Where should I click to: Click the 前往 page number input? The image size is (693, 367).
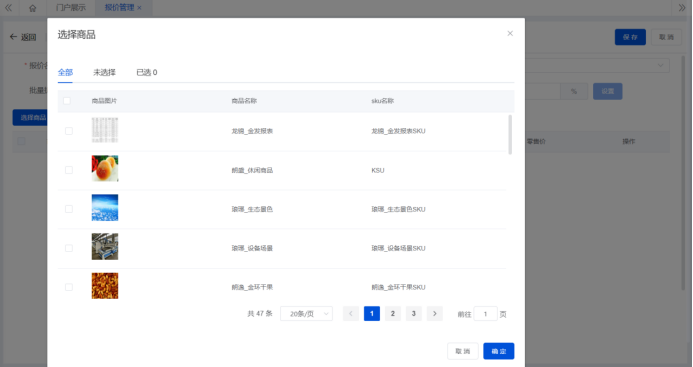click(485, 313)
